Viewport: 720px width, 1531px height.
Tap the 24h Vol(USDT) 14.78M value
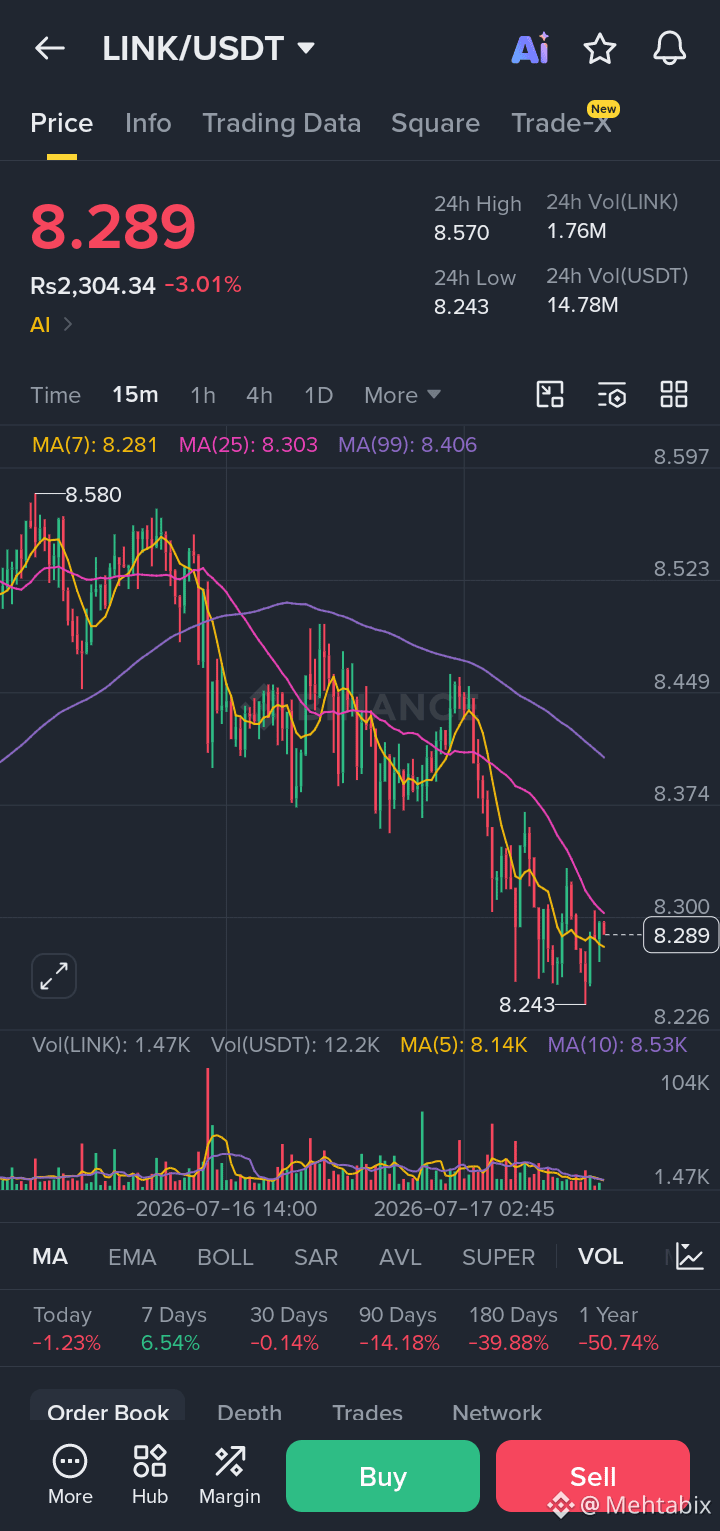coord(582,305)
